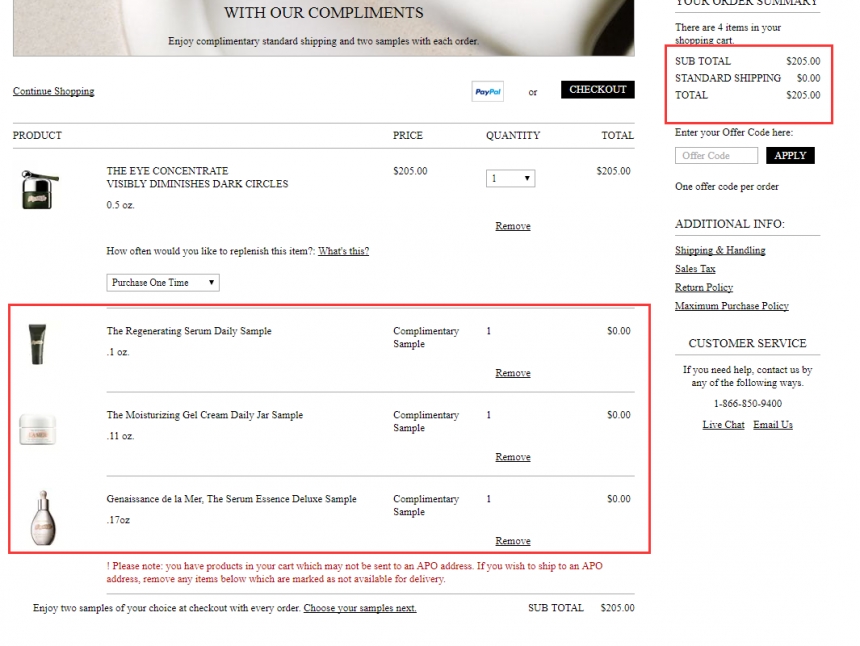Click the CUSTOMER SERVICE heading
The image size is (860, 646).
[x=748, y=343]
